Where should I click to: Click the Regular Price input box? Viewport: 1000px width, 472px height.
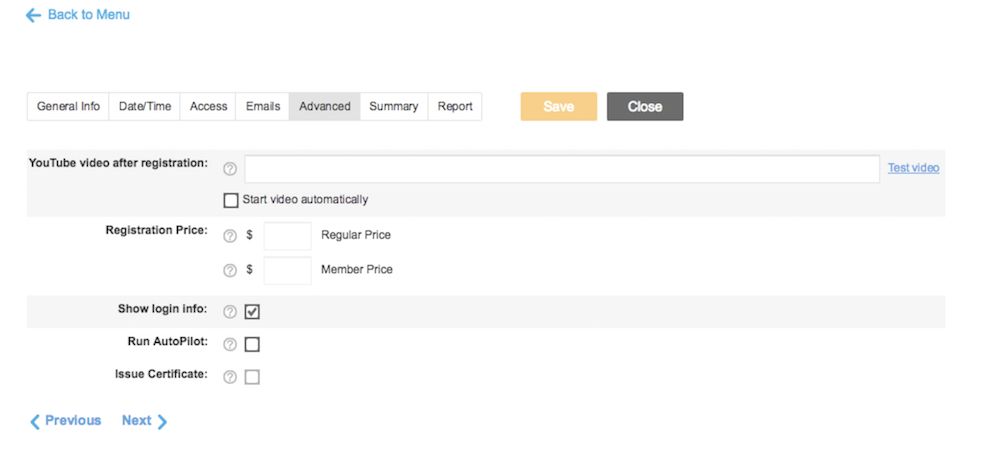287,236
